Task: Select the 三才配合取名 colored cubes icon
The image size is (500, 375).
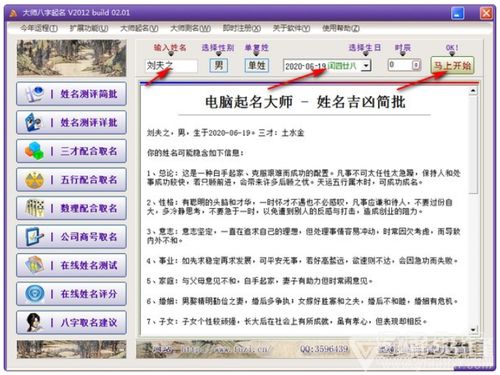Action: (x=34, y=151)
